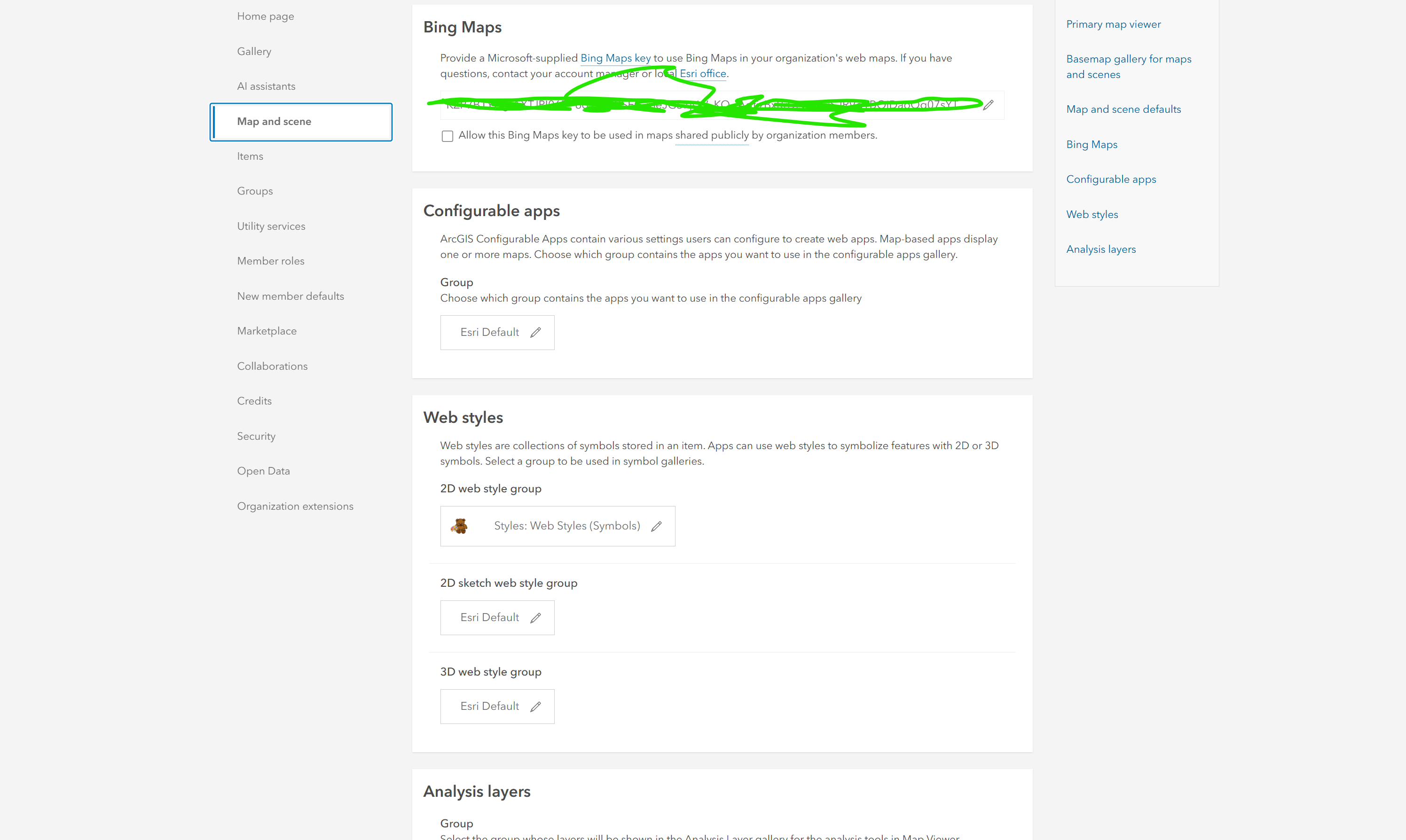
Task: Open the Security settings section
Action: pyautogui.click(x=256, y=436)
